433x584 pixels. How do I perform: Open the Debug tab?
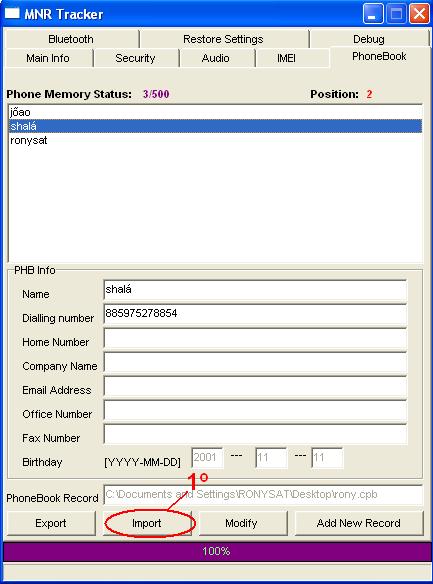(369, 39)
